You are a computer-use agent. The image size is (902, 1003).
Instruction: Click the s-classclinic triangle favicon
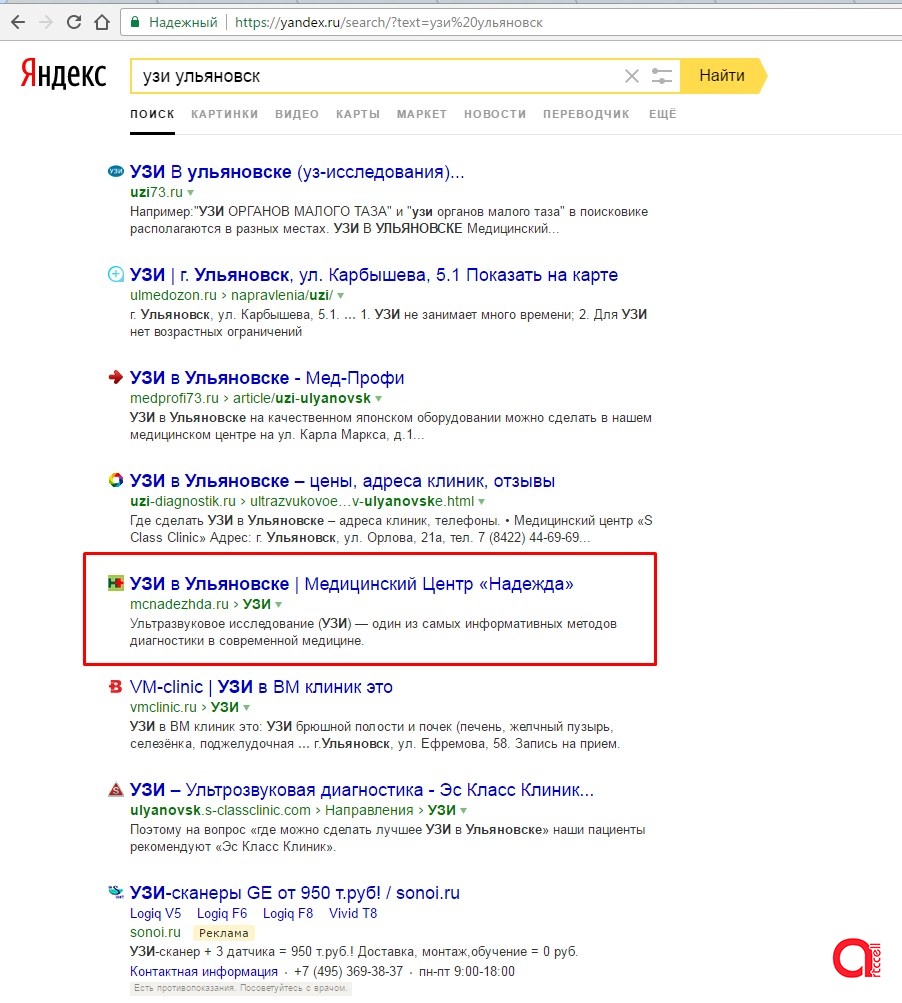(116, 789)
